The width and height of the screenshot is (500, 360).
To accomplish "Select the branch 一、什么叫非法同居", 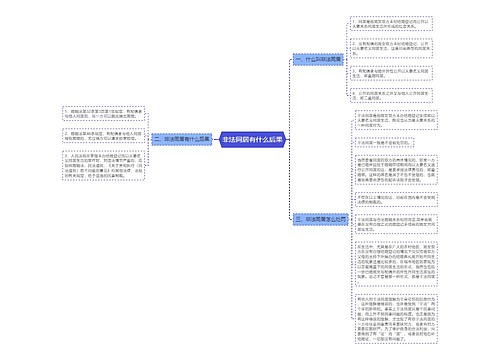I will click(318, 60).
